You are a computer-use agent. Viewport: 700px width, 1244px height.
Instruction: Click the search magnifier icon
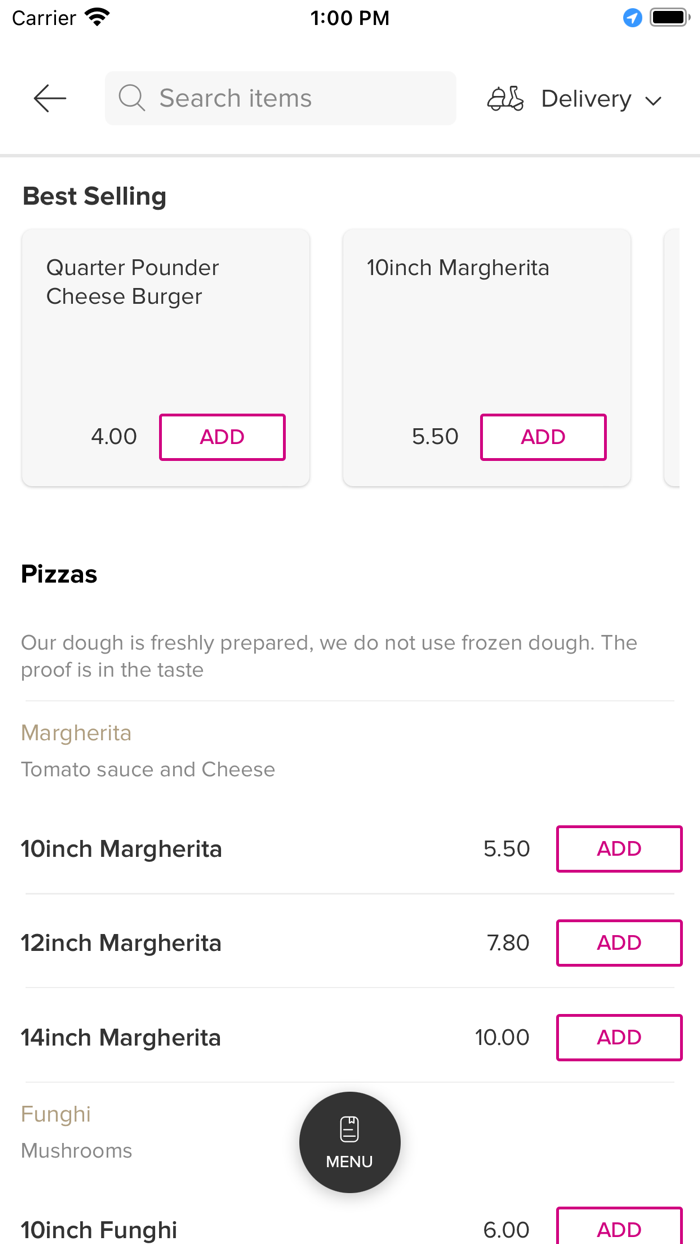[x=131, y=98]
